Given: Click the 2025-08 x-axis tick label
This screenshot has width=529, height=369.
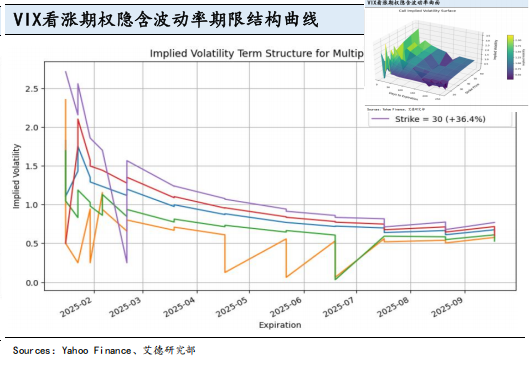Looking at the screenshot, I should pos(394,307).
